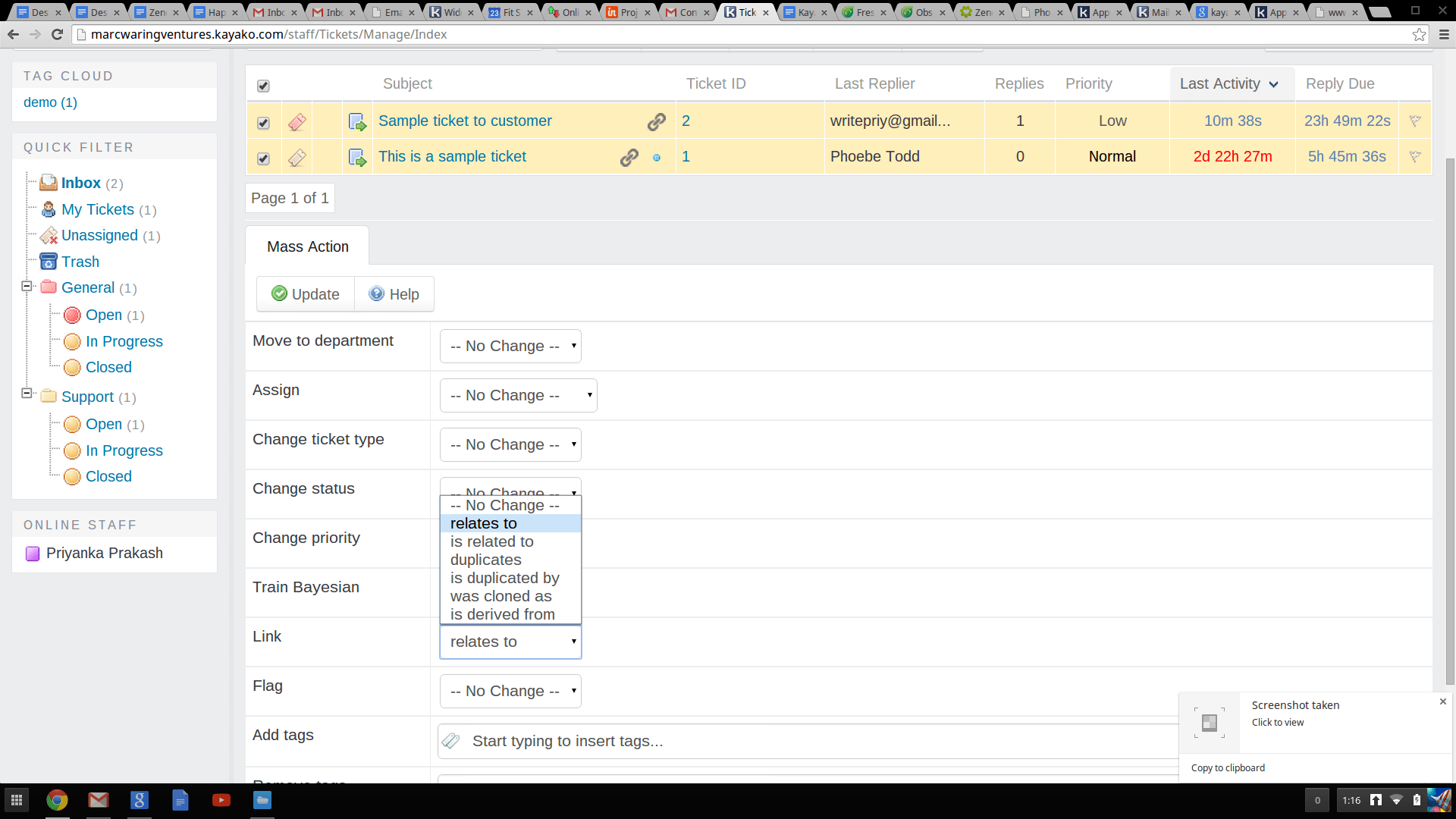Open the Unassigned filter link

[99, 235]
